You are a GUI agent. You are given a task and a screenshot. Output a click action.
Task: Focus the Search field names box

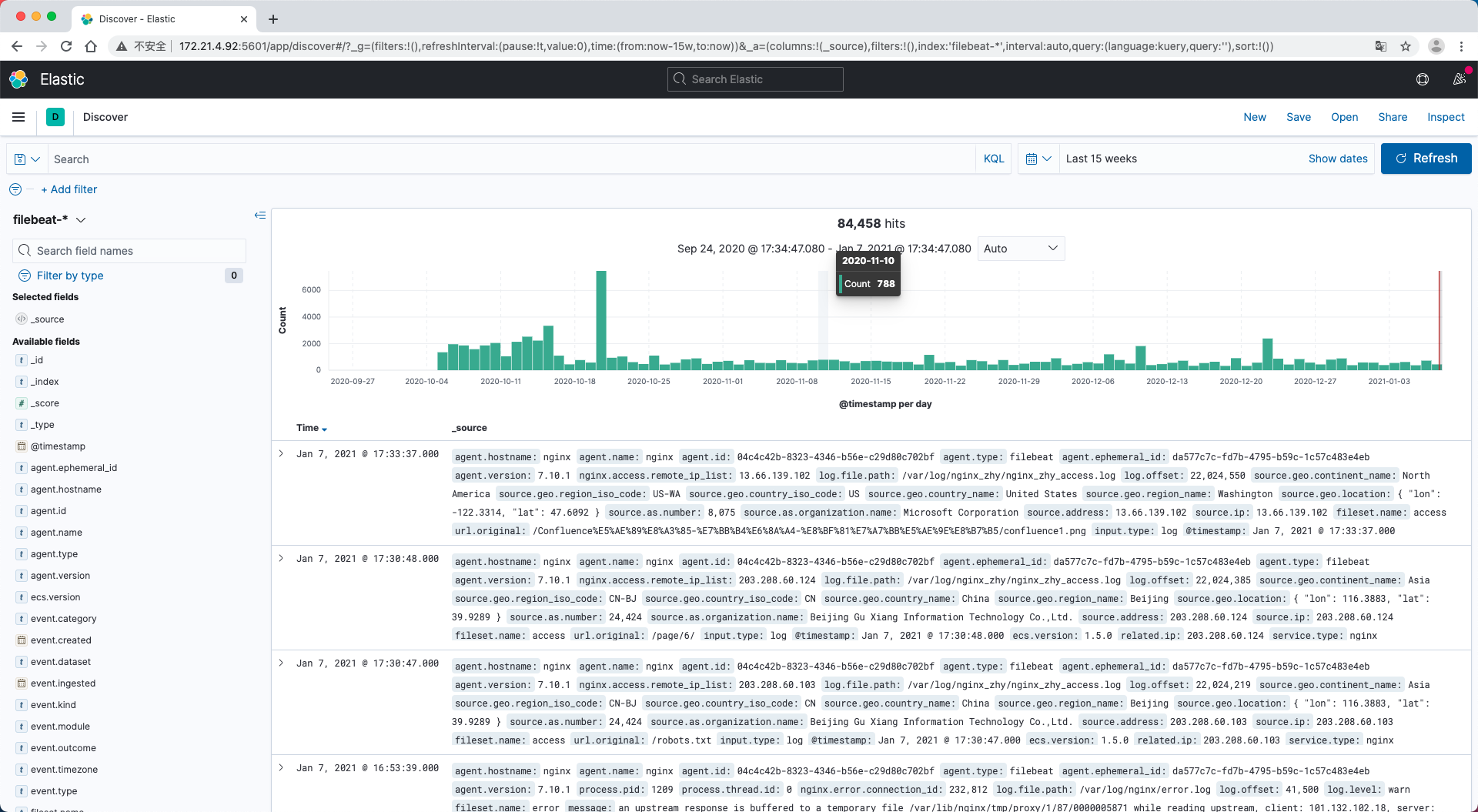tap(129, 251)
